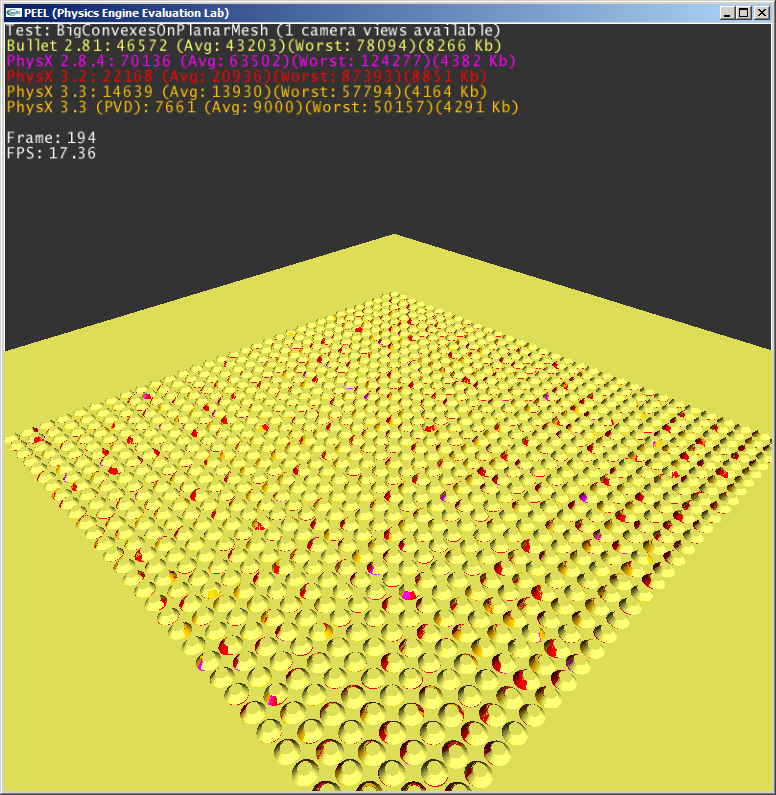Viewport: 776px width, 795px height.
Task: Click the Bullet 2.81 stats line
Action: click(254, 46)
